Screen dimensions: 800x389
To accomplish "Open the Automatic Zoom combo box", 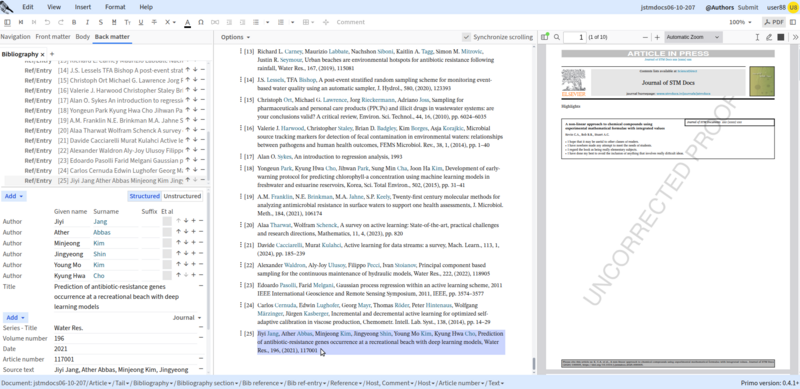I will click(693, 37).
